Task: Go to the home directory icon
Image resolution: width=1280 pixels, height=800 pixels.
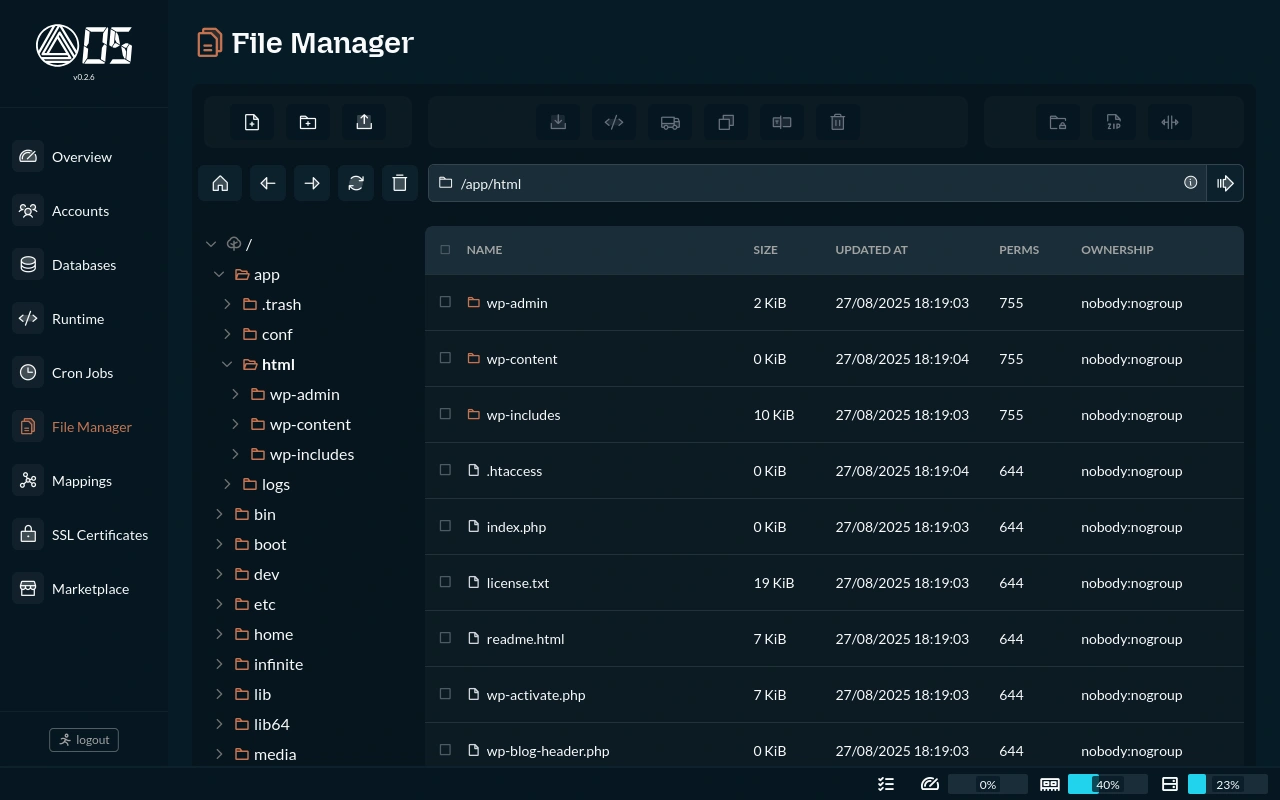Action: 220,183
